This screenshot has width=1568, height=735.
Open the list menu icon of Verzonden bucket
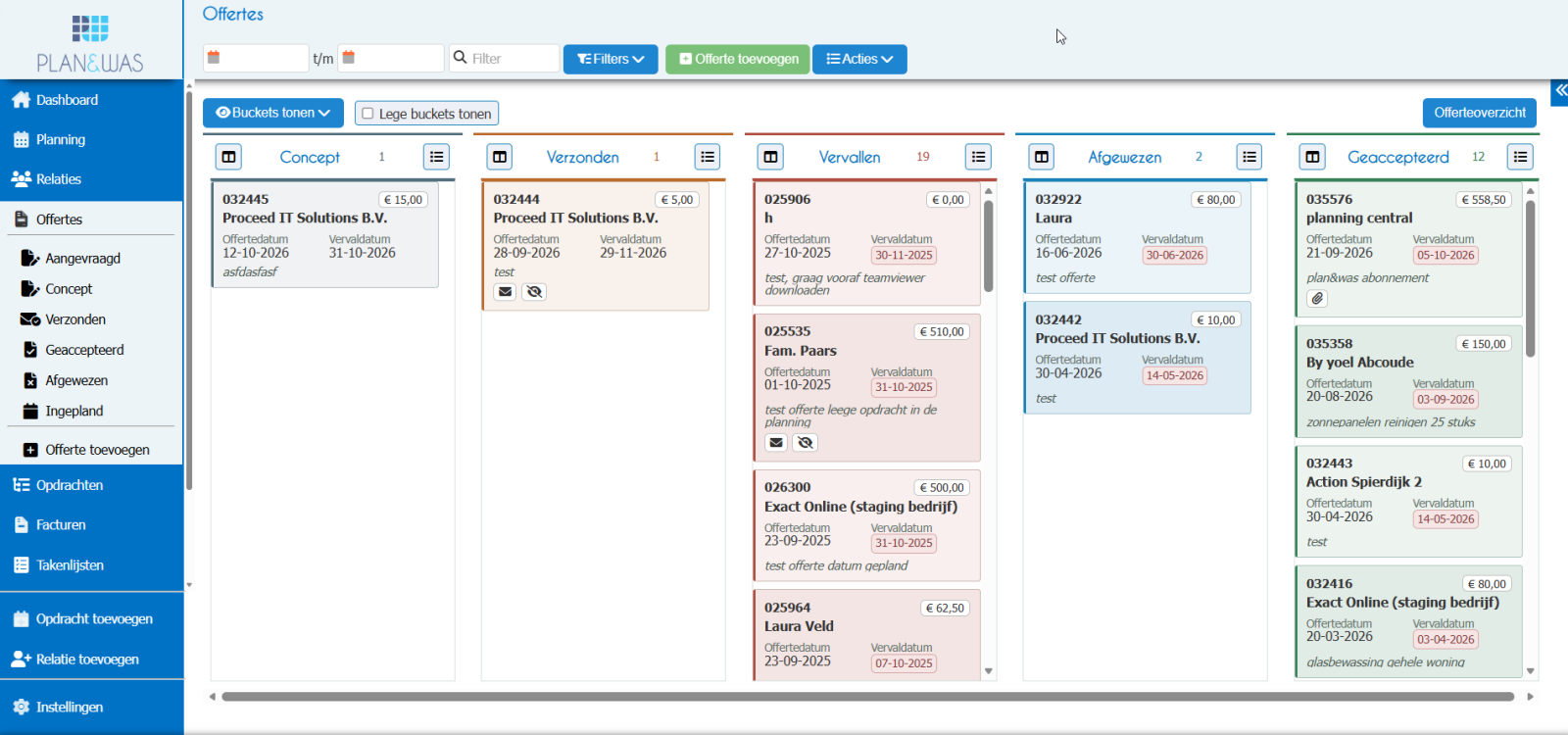pyautogui.click(x=708, y=157)
